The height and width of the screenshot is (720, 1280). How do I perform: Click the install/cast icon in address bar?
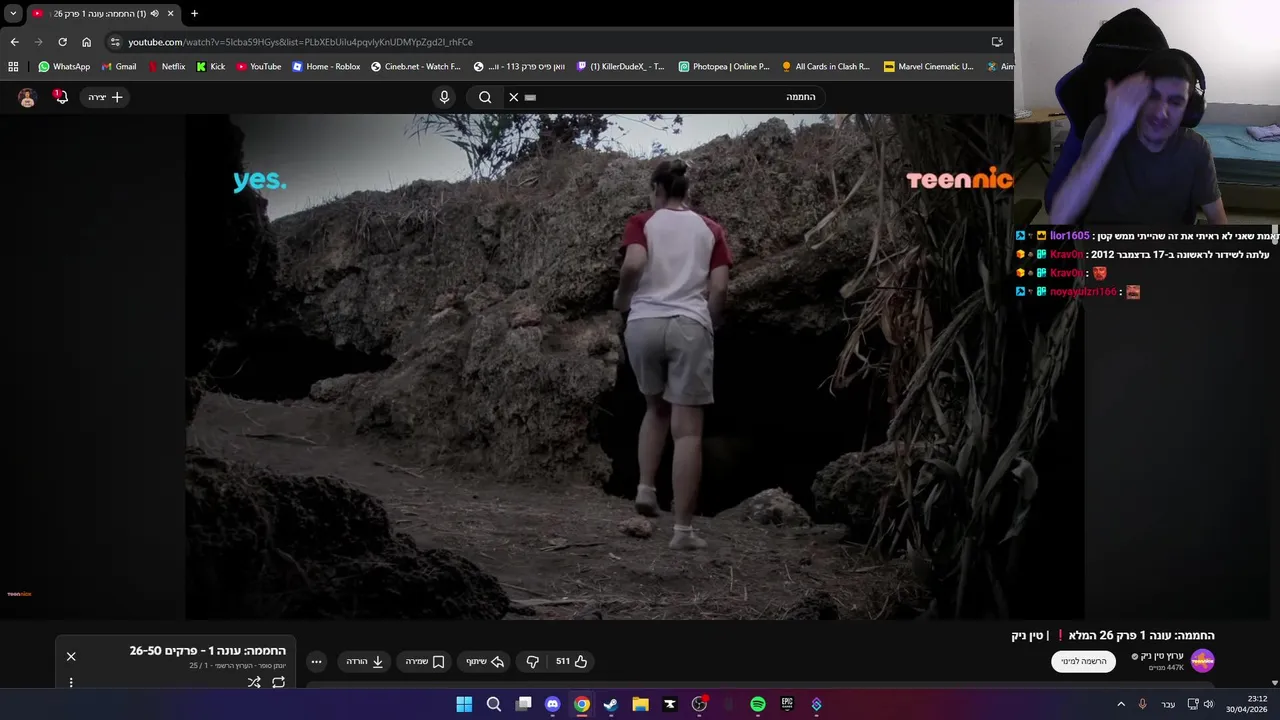997,42
